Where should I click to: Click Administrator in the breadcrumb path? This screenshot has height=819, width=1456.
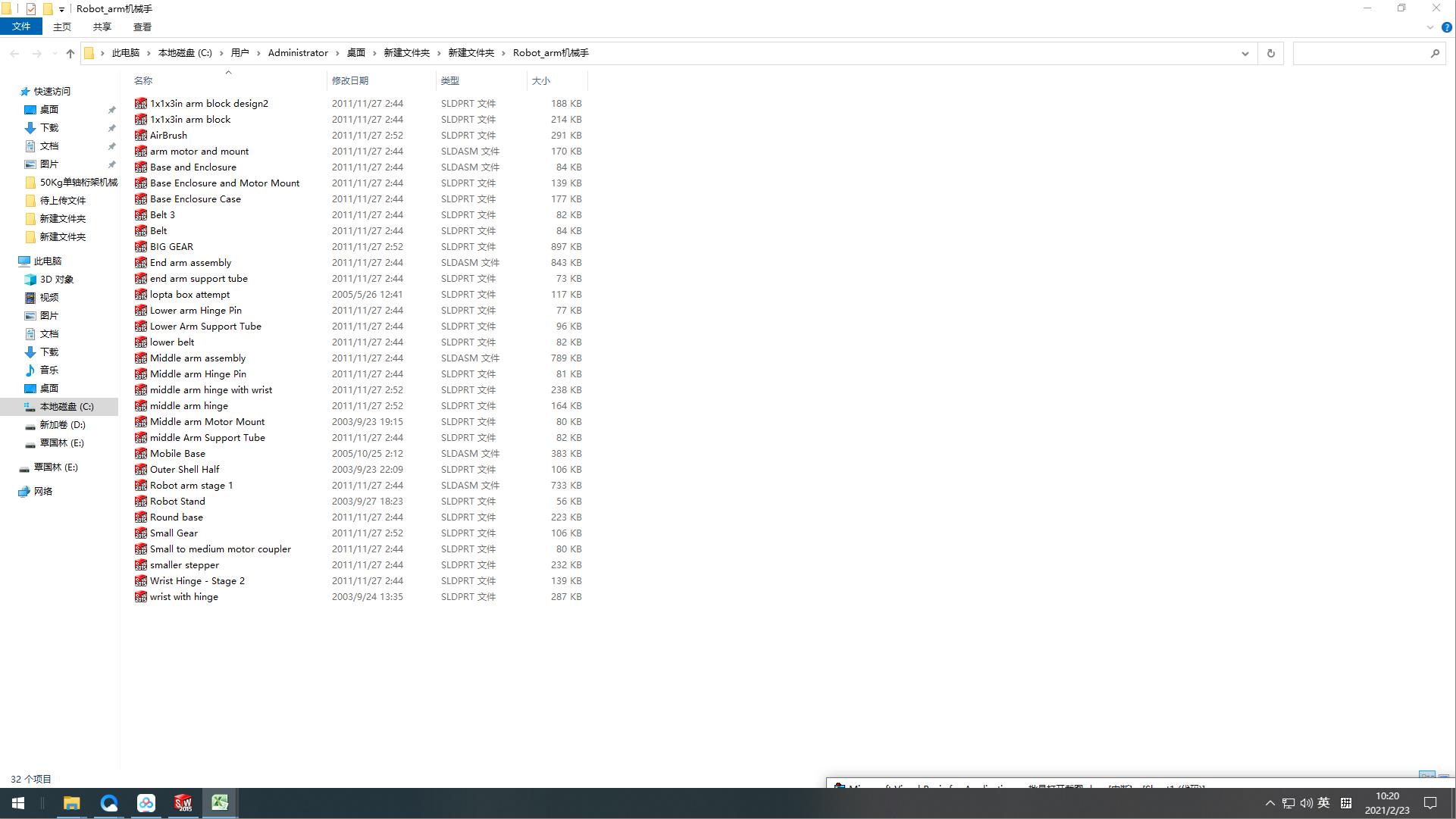point(298,53)
